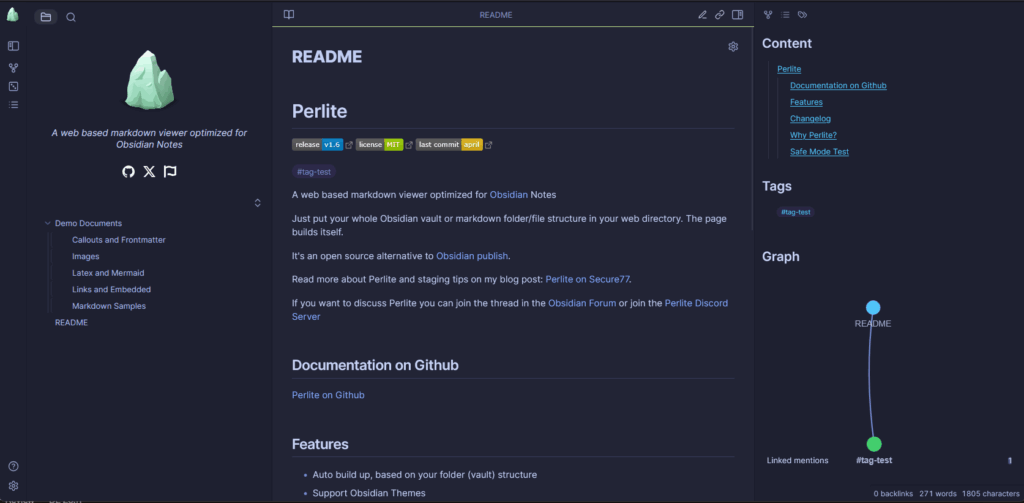Toggle the right sidebar panel
The image size is (1024, 503).
point(737,15)
